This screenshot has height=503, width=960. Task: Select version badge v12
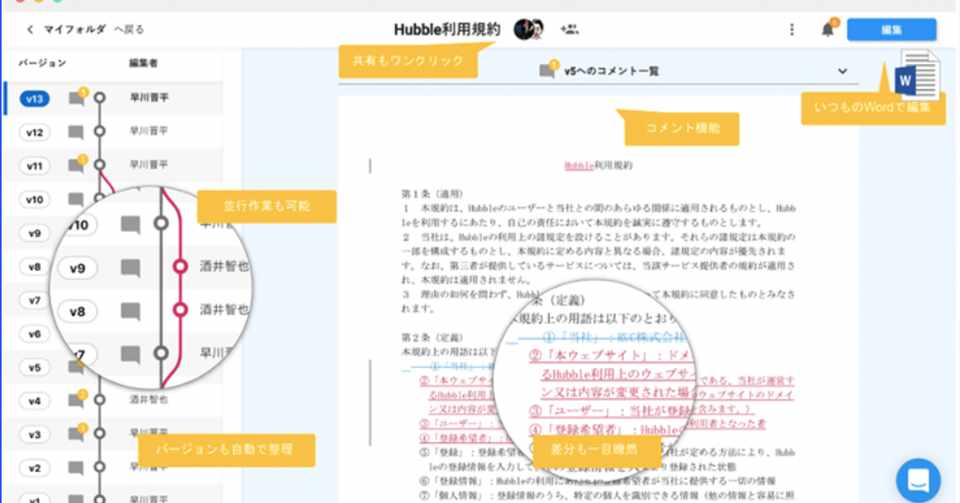pos(34,132)
